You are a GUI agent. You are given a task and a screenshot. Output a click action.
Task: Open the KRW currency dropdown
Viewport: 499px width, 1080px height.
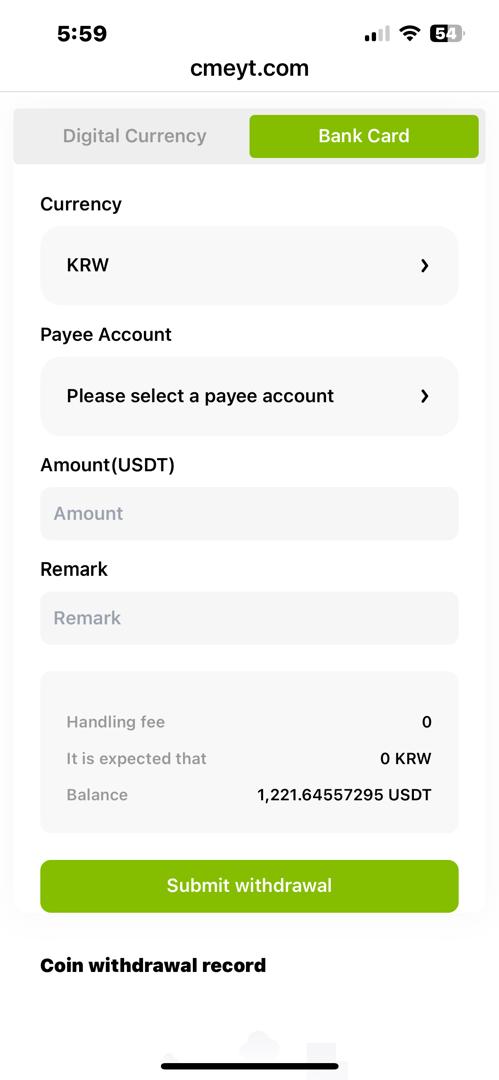click(250, 265)
